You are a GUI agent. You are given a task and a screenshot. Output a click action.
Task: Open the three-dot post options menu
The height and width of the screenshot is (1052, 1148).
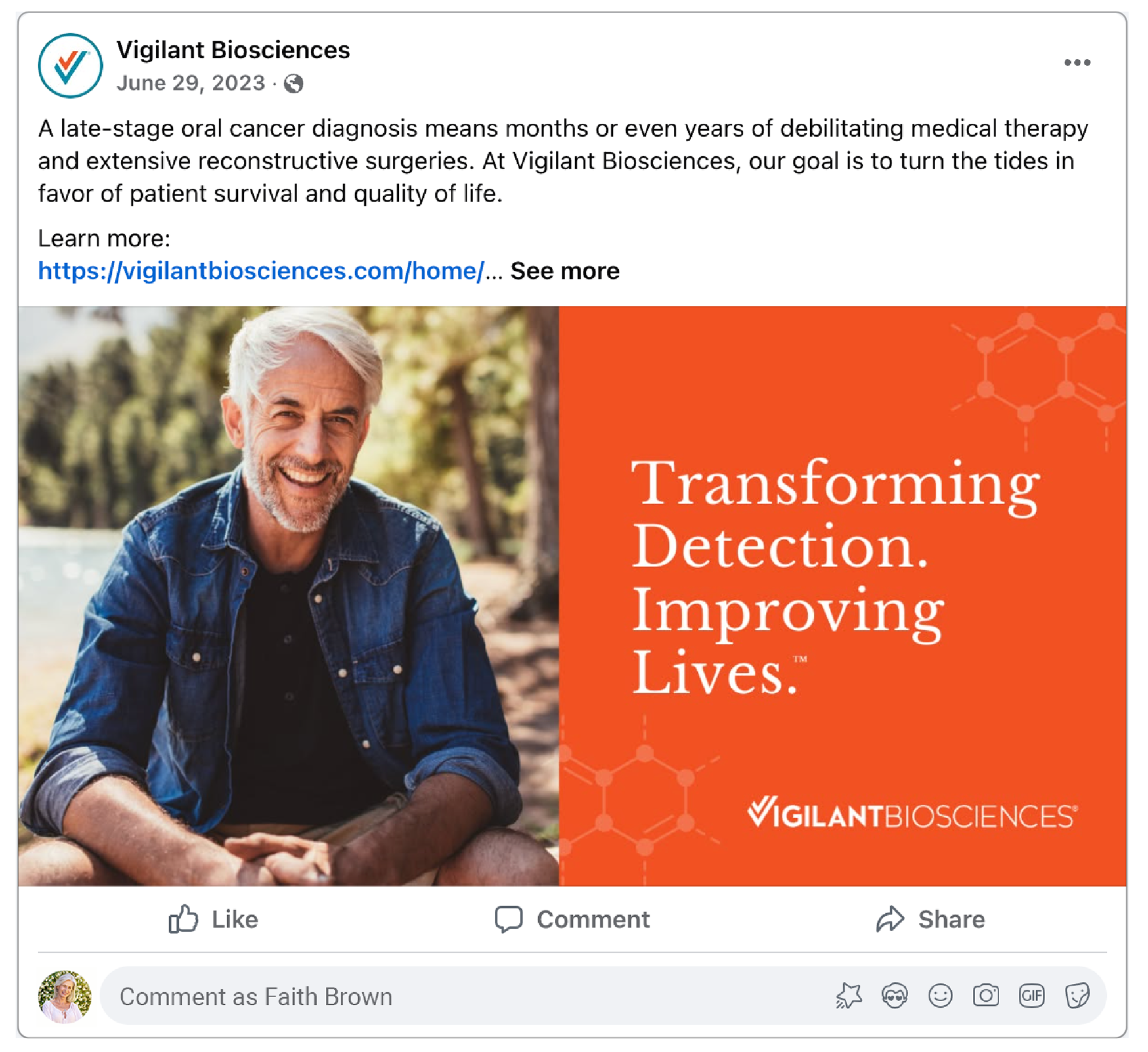point(1077,62)
